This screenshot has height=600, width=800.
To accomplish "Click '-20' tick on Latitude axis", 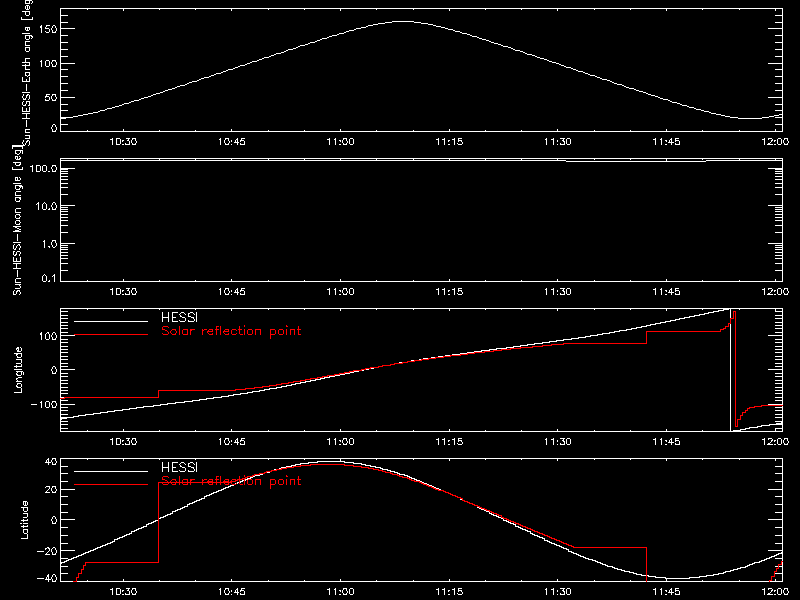I will 46,551.
